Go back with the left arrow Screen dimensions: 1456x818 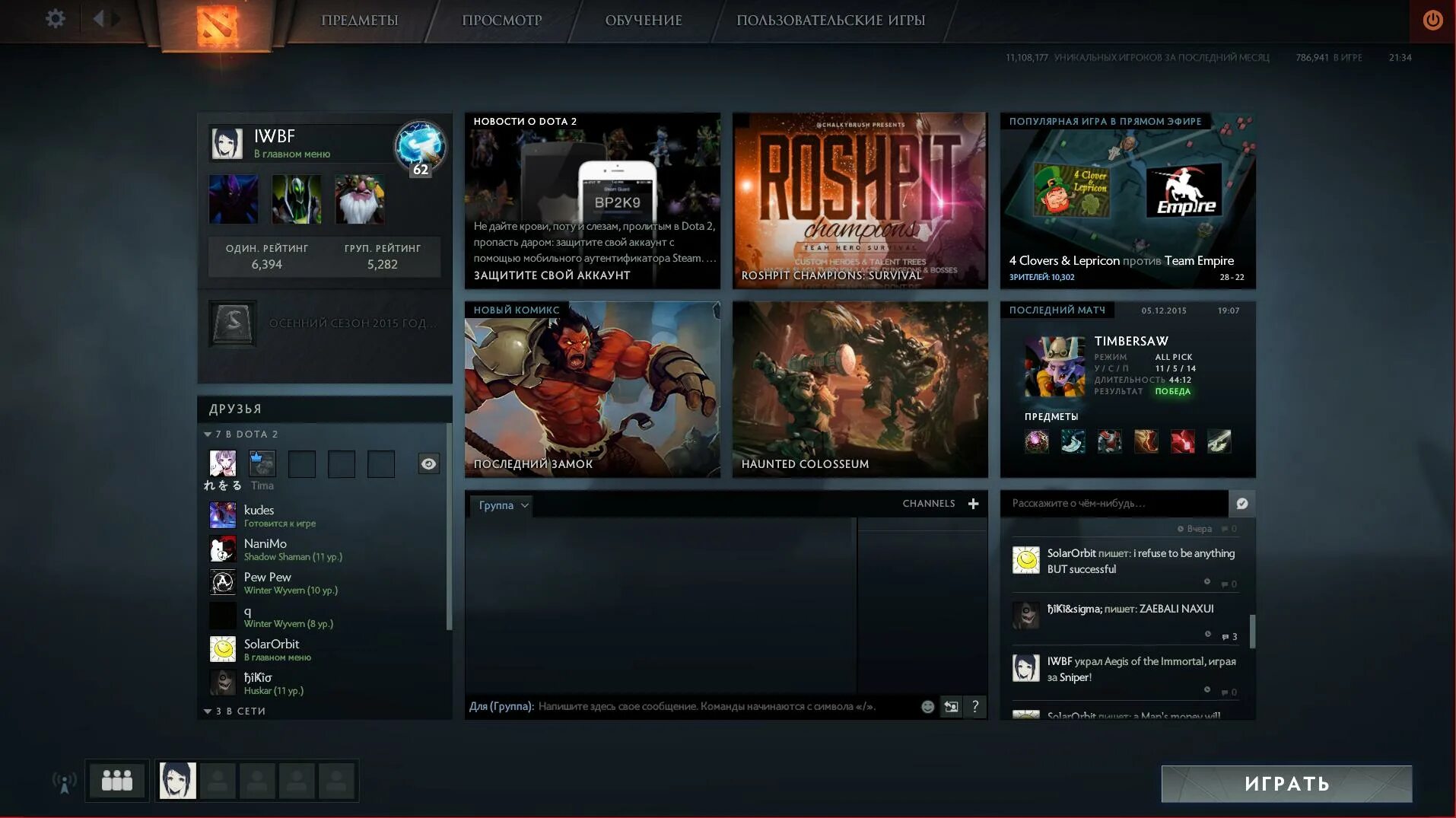point(98,18)
